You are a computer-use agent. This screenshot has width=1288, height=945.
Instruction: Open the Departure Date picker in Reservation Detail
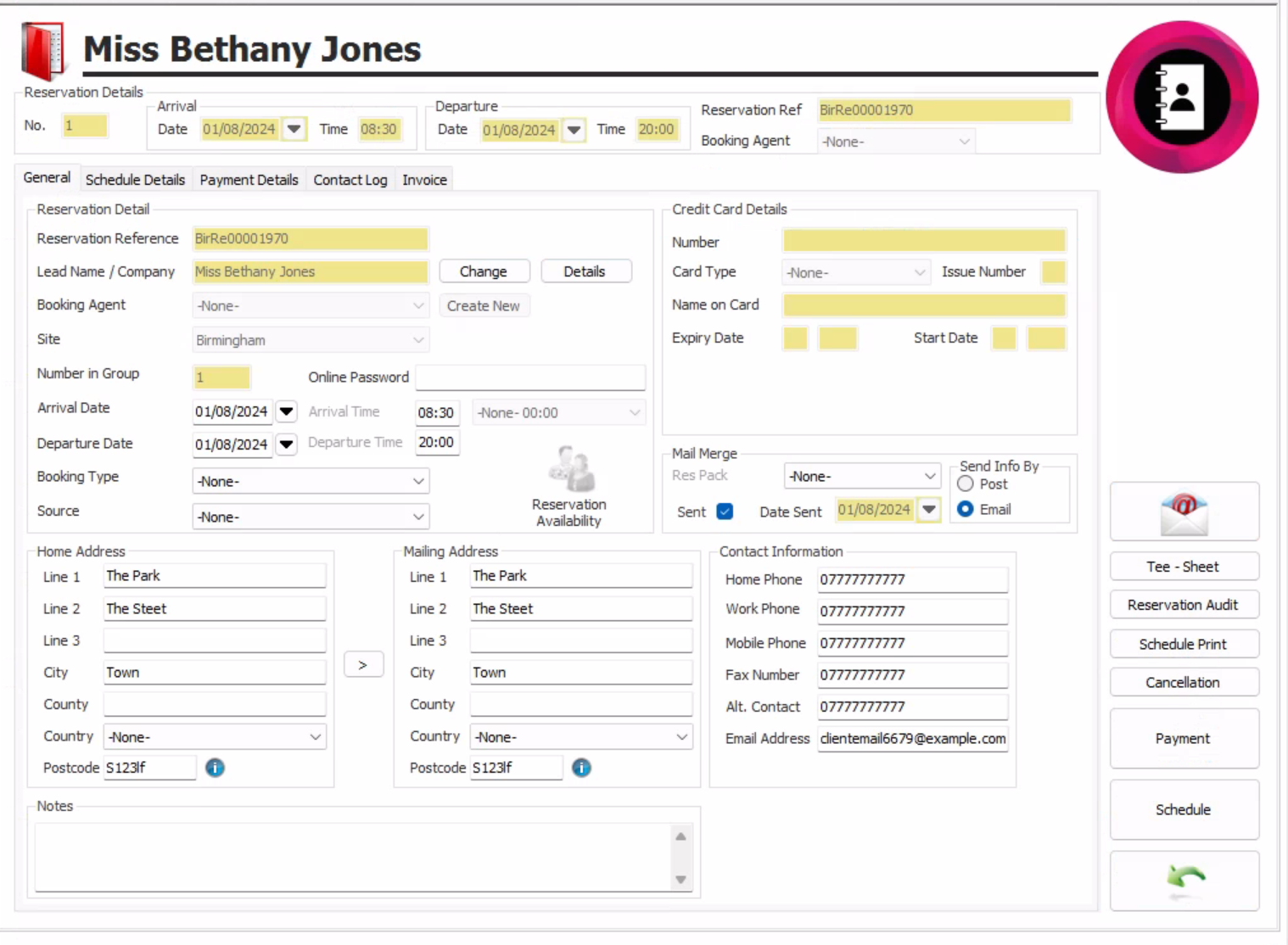coord(287,445)
